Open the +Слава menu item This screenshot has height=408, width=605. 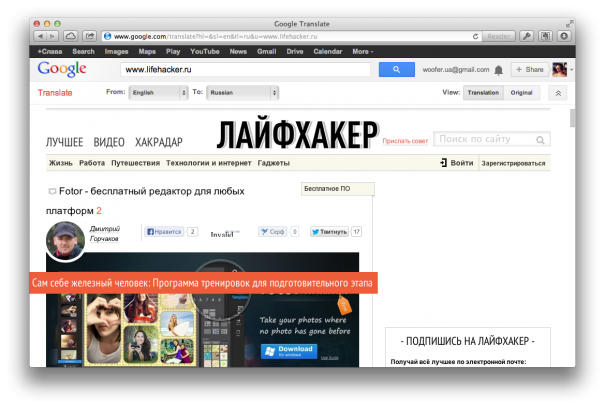(50, 51)
